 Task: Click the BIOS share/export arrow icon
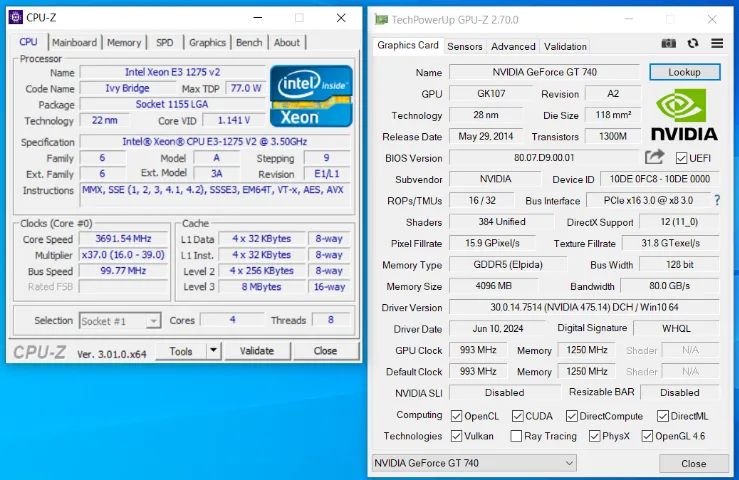click(x=654, y=157)
